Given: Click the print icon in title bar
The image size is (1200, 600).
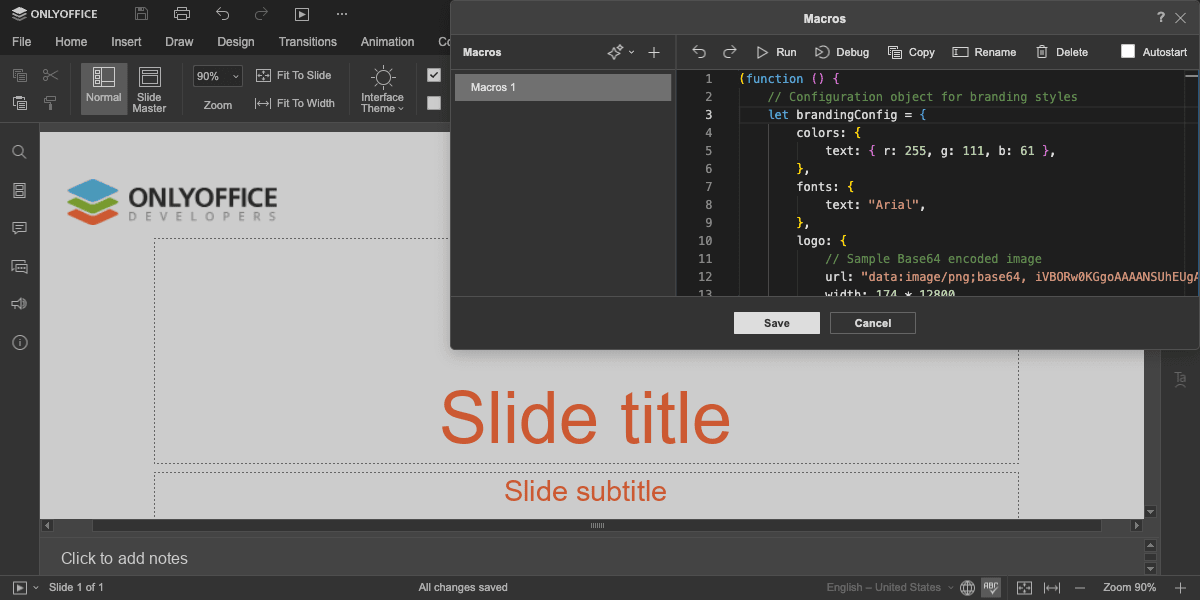Looking at the screenshot, I should point(181,14).
